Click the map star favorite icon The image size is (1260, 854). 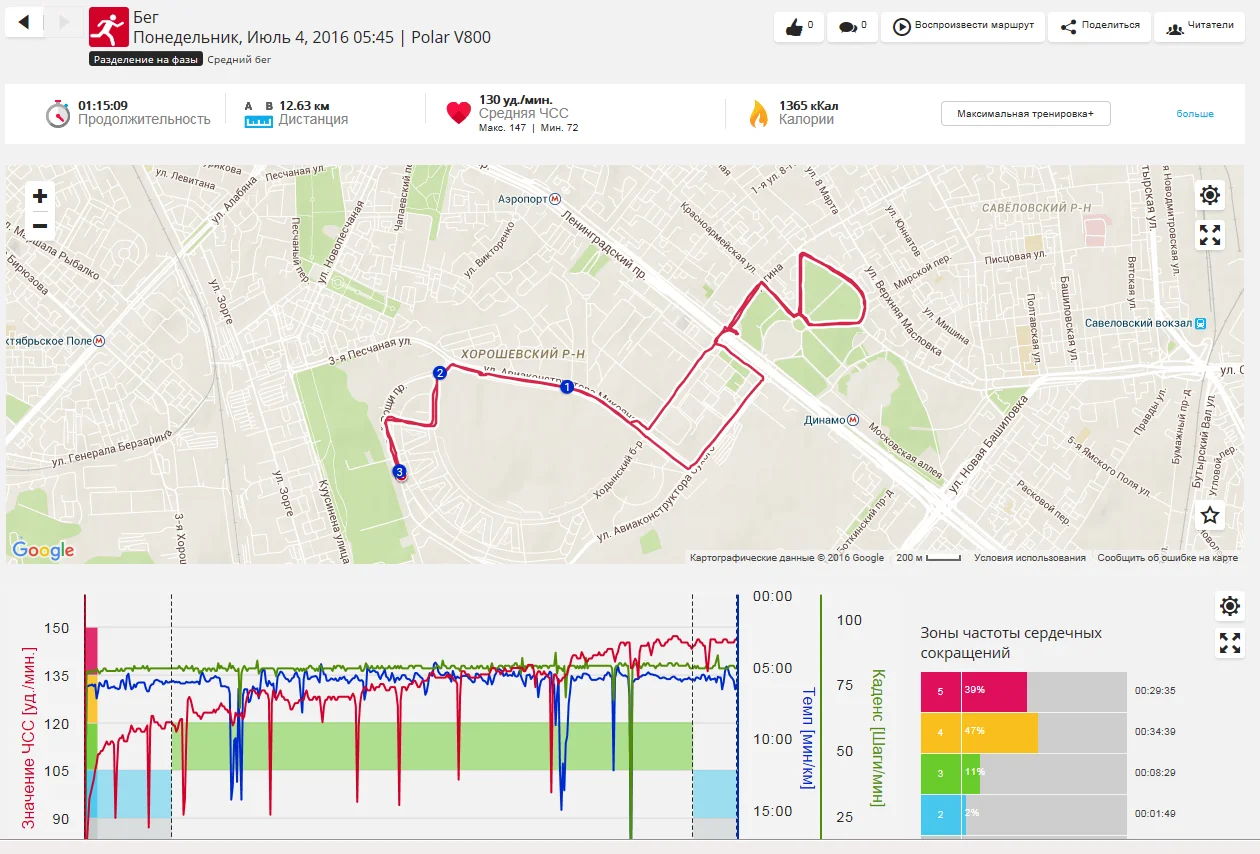tap(1210, 515)
